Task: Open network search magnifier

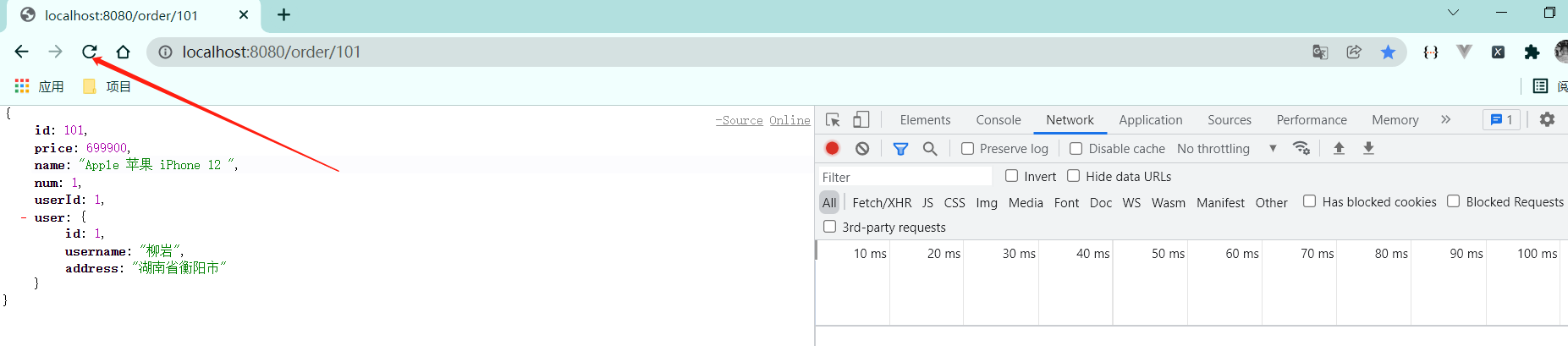Action: pyautogui.click(x=930, y=149)
